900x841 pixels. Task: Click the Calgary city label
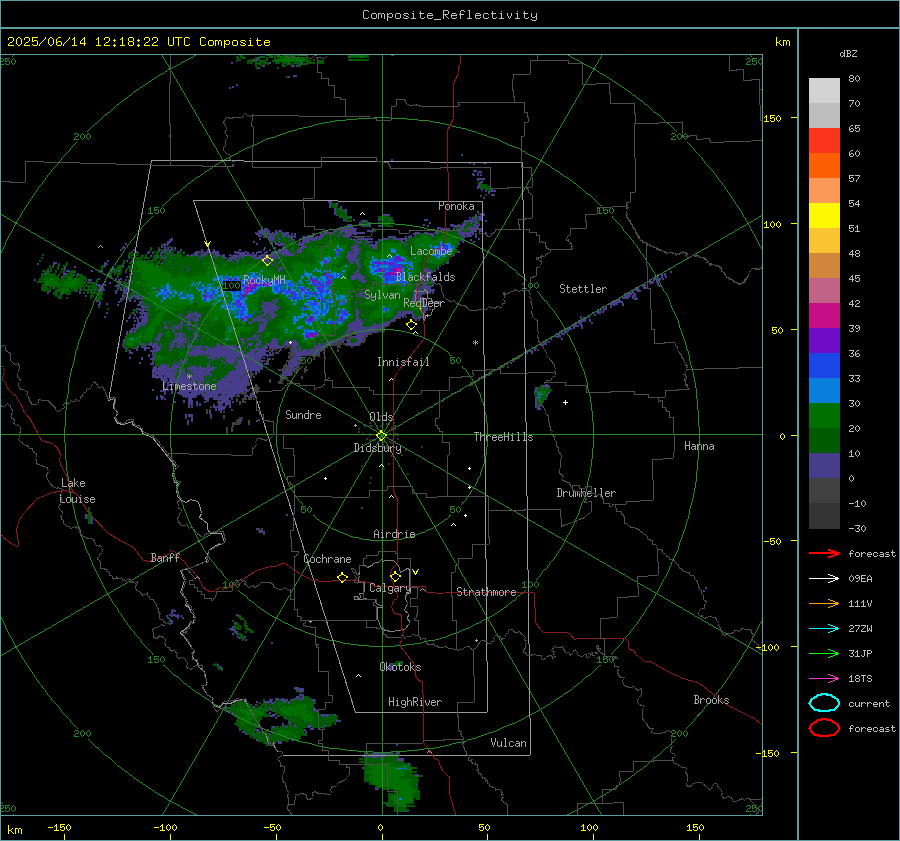[x=390, y=588]
